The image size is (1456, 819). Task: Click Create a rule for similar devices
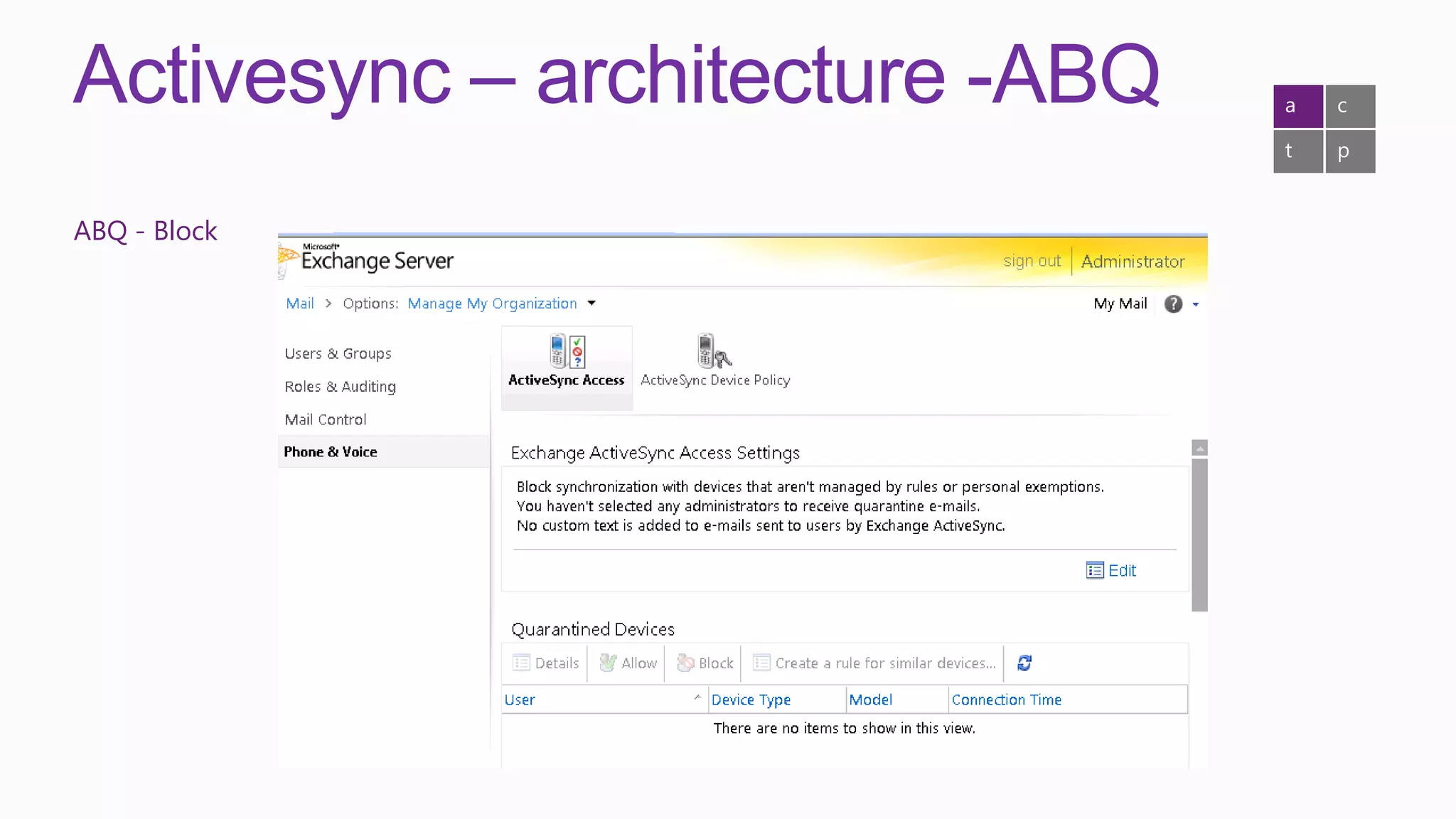(874, 663)
